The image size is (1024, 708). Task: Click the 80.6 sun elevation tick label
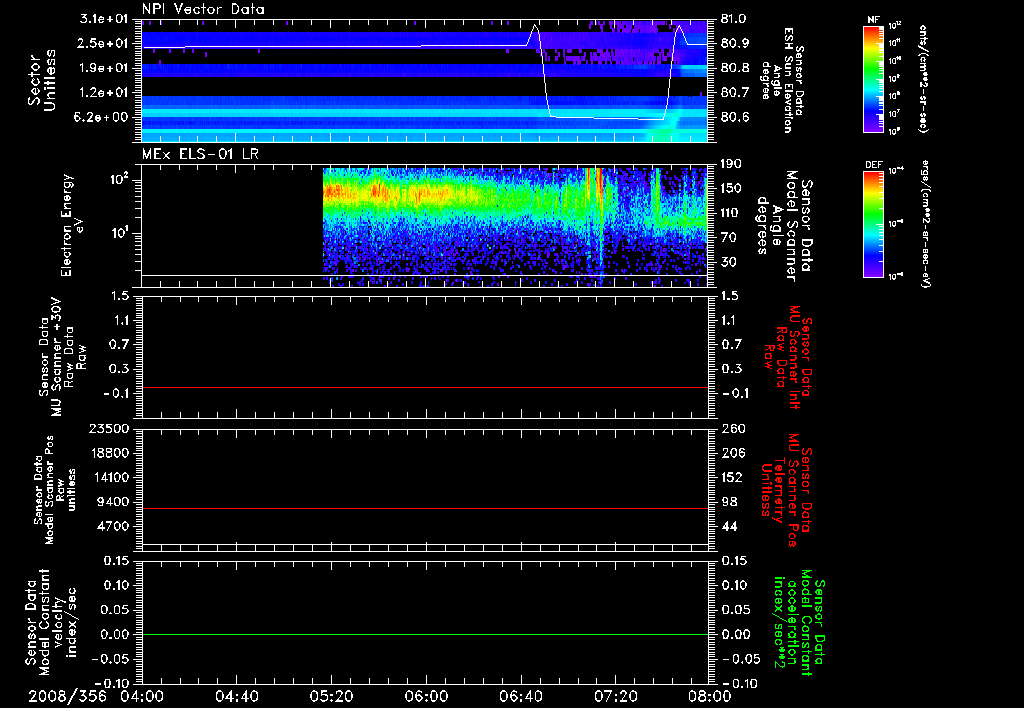[735, 117]
